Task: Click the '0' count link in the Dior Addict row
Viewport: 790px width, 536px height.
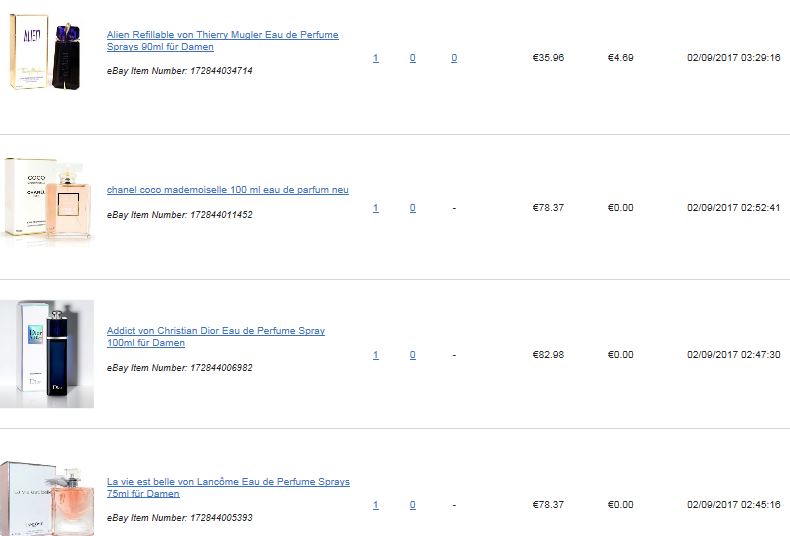Action: point(413,355)
